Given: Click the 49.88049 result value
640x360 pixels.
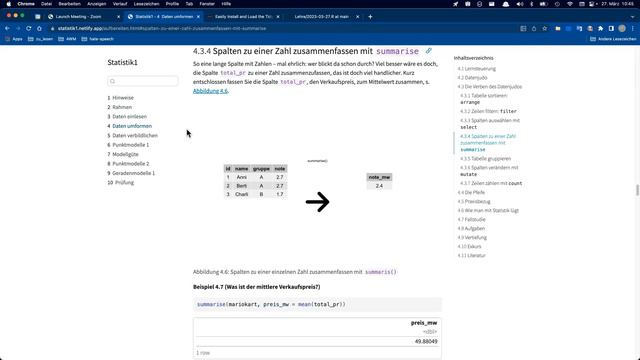Looking at the screenshot, I should (426, 341).
